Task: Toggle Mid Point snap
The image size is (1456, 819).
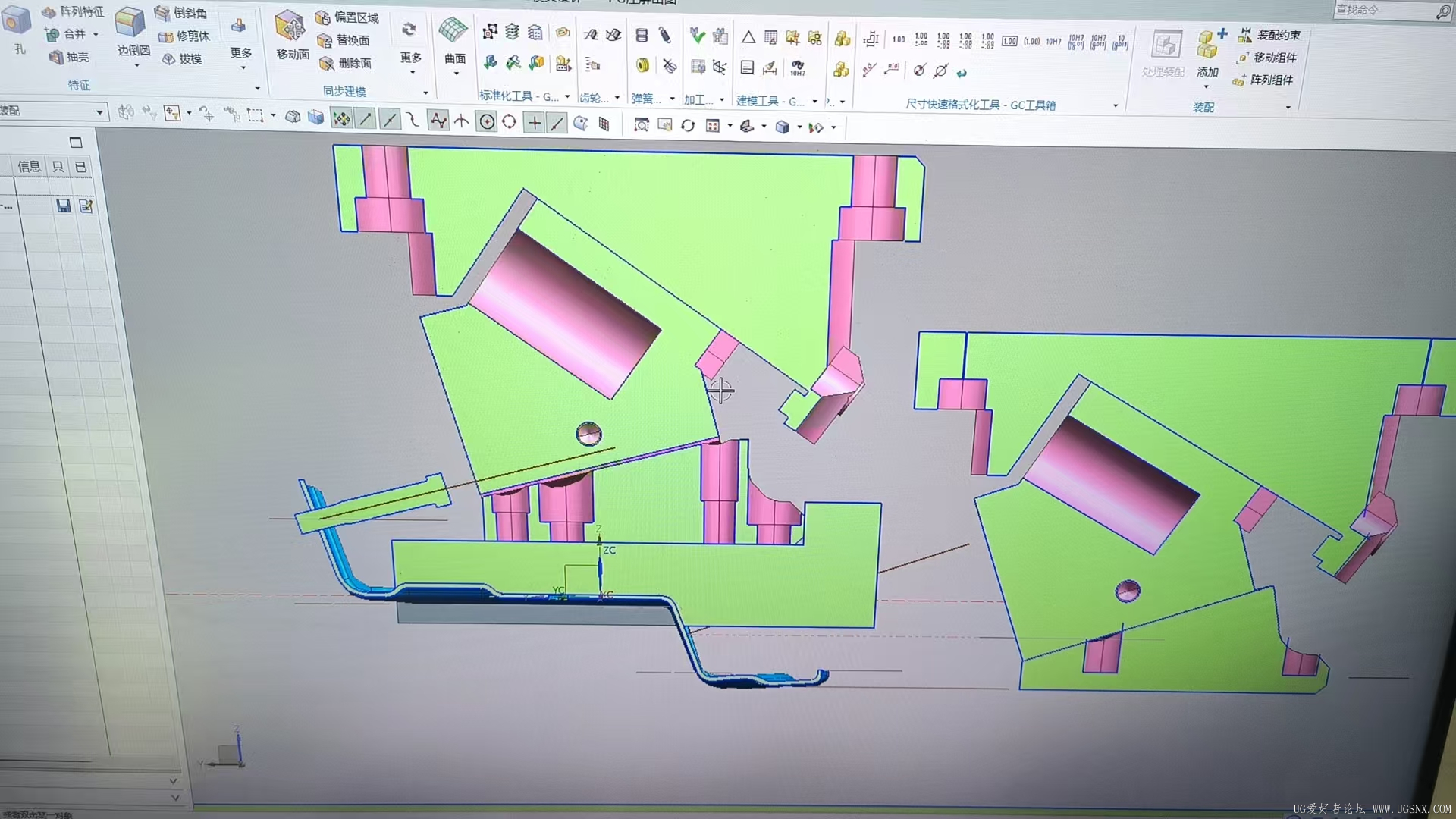Action: (x=390, y=119)
